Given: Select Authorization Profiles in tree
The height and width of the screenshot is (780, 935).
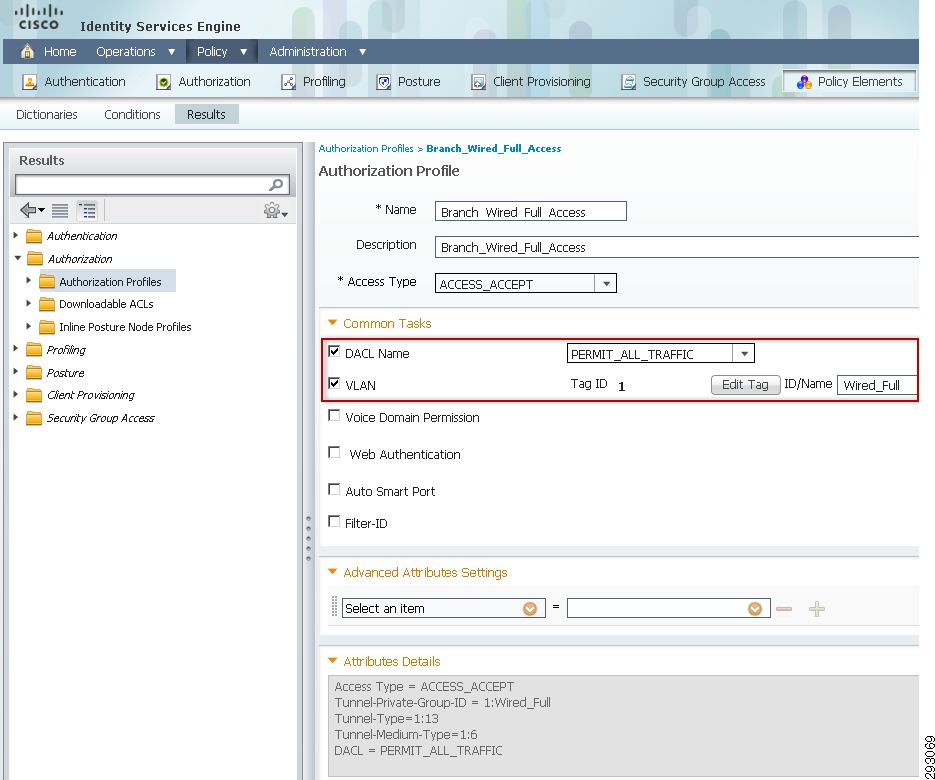Looking at the screenshot, I should [x=110, y=281].
